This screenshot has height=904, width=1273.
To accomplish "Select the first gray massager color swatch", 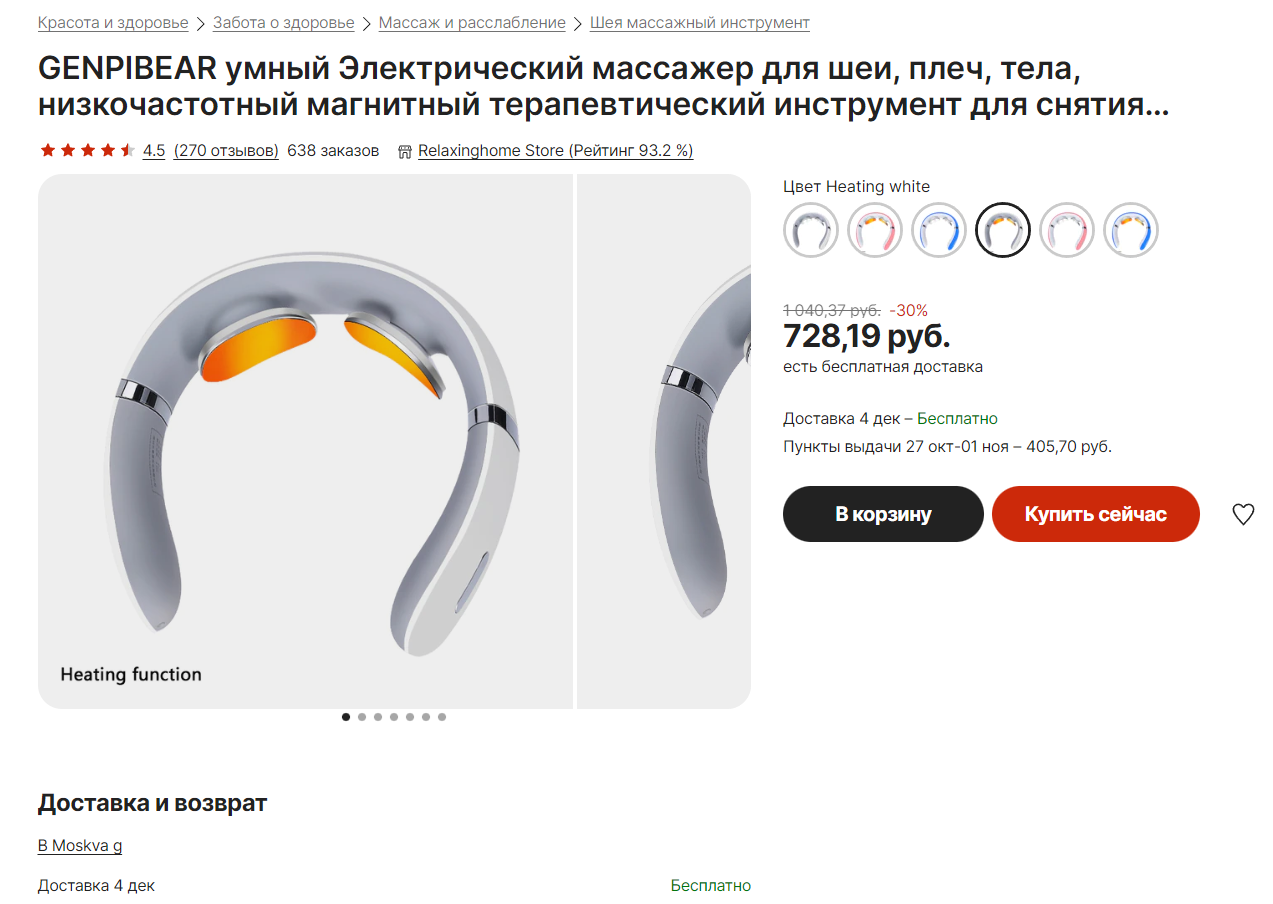I will coord(811,230).
